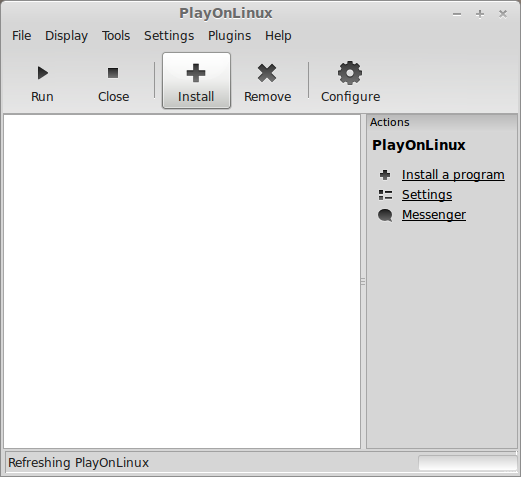
Task: Click the Remove X toolbar icon
Action: [267, 73]
